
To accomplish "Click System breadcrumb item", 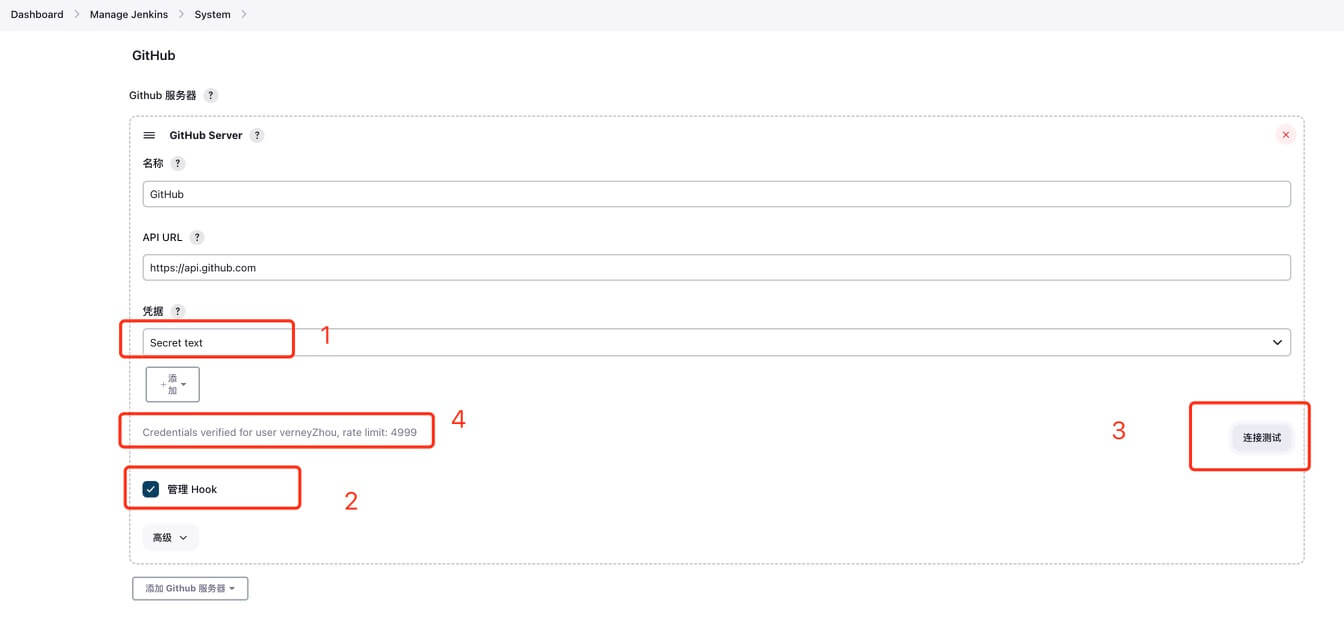I will (212, 14).
